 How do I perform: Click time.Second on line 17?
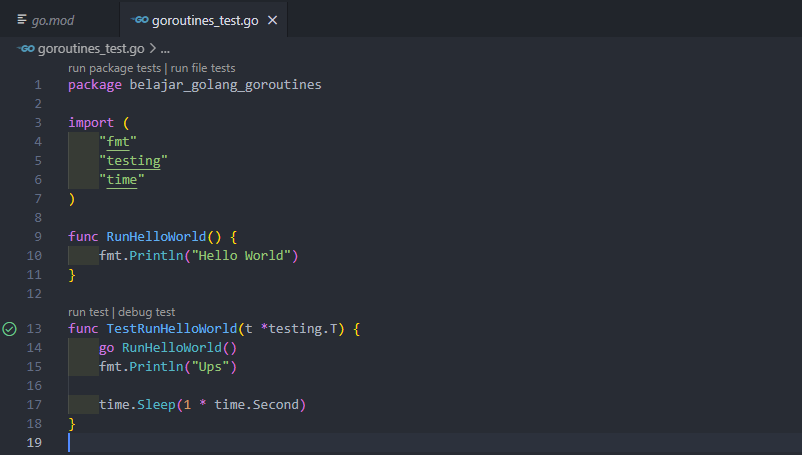point(256,405)
